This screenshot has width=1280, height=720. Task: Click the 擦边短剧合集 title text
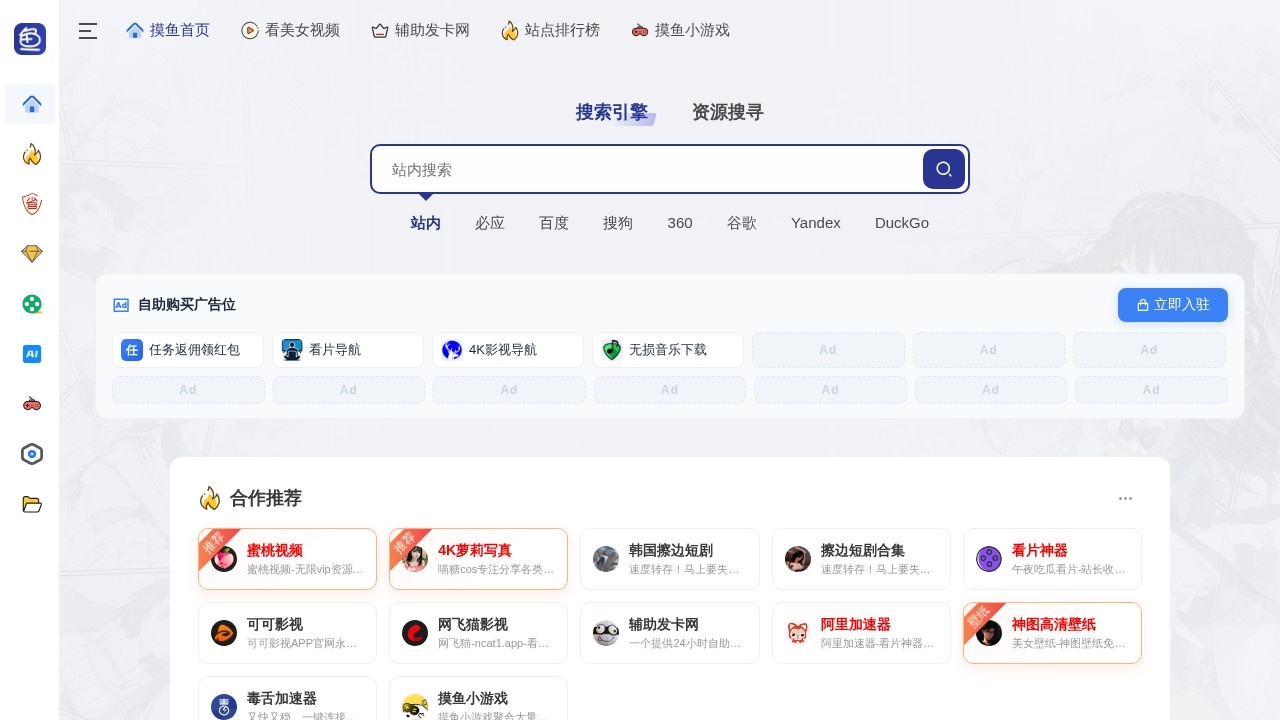(x=863, y=550)
